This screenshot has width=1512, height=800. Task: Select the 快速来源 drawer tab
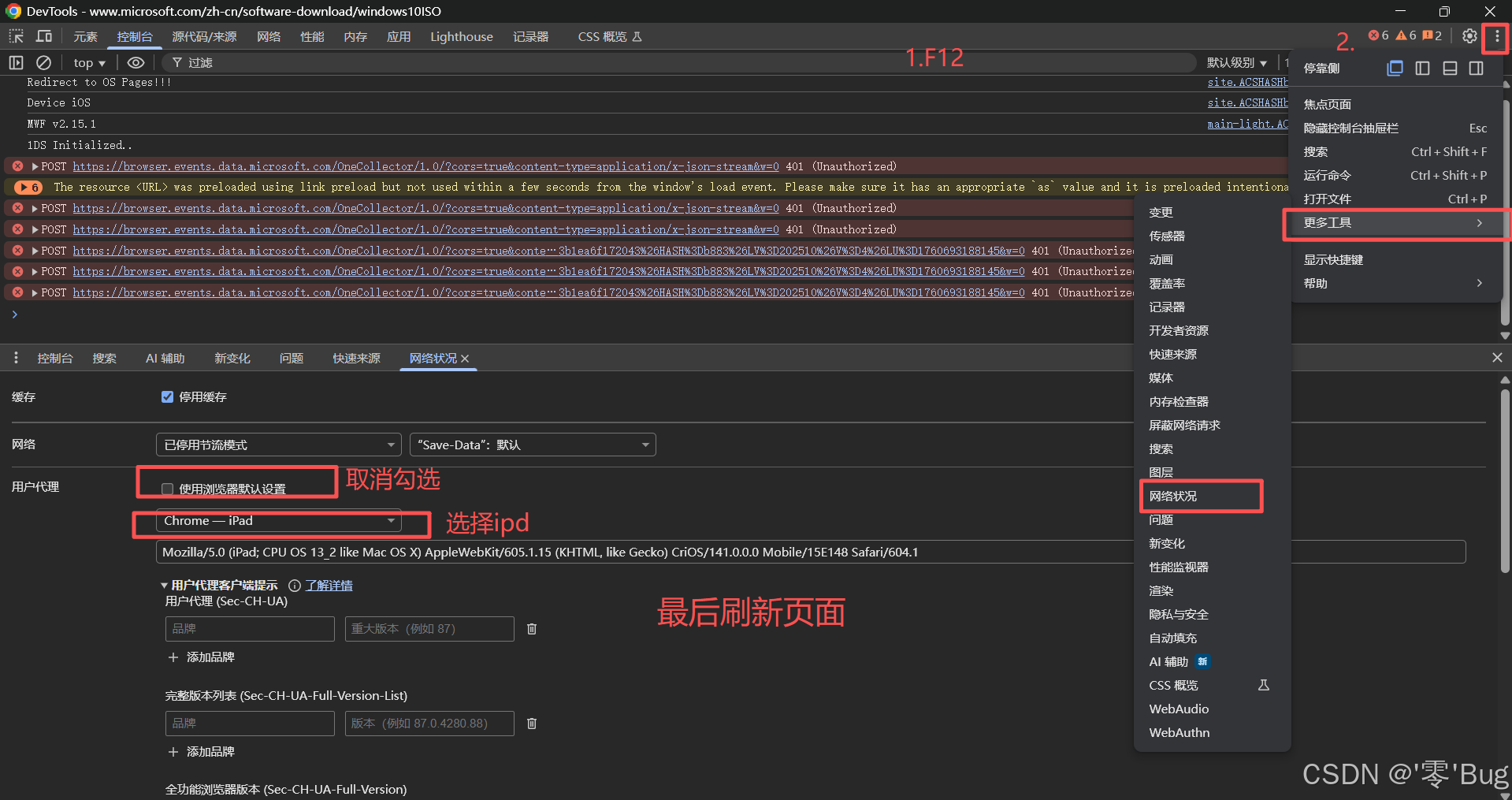click(x=356, y=359)
